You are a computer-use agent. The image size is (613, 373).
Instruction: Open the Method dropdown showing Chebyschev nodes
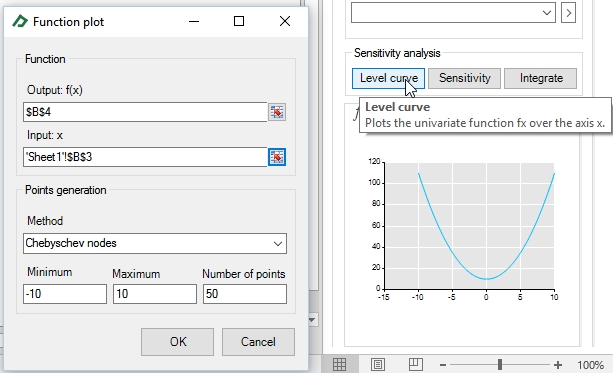155,244
